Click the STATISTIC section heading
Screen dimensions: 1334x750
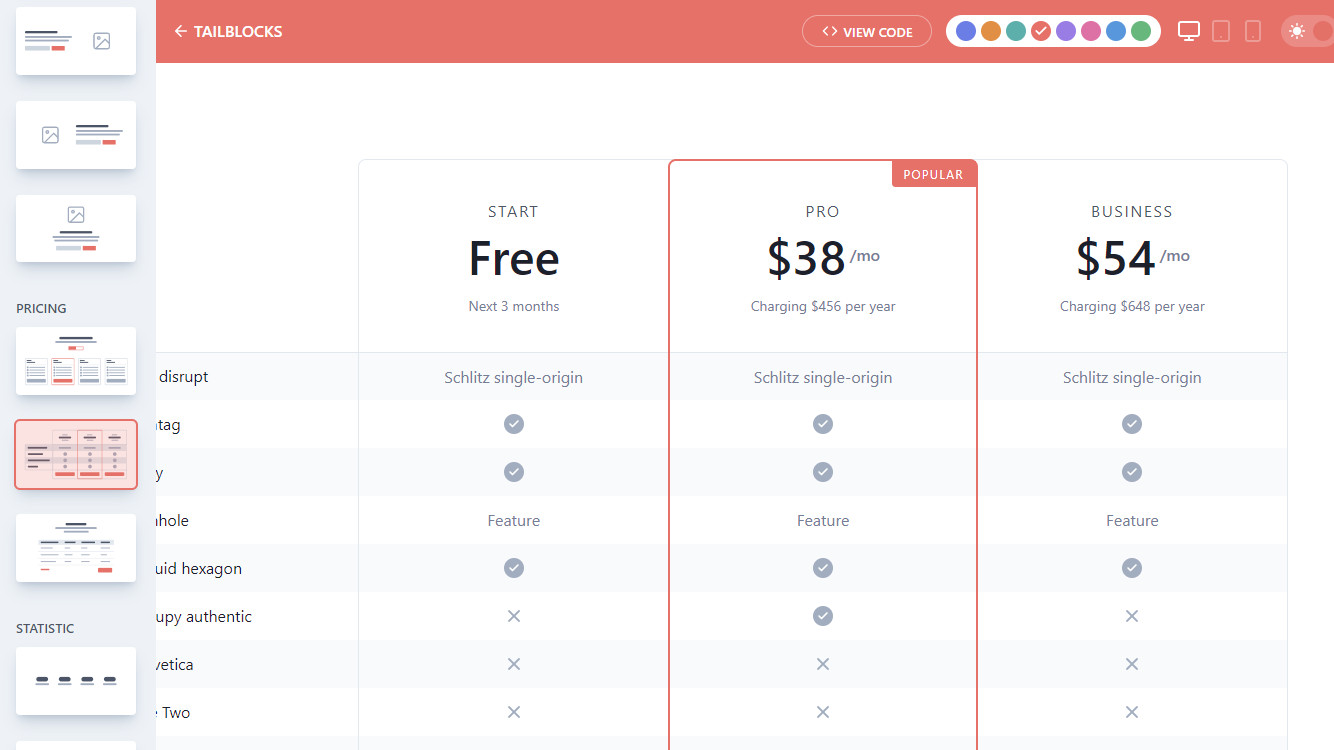(45, 628)
